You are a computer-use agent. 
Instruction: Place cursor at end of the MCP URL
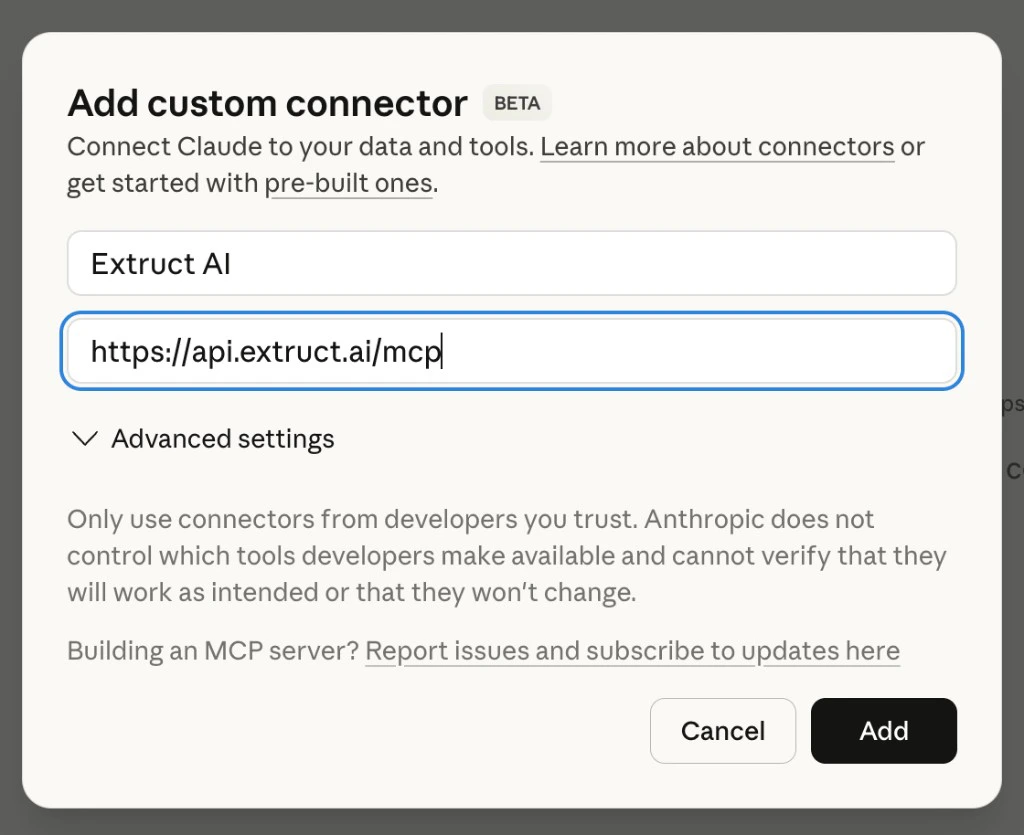pos(443,351)
